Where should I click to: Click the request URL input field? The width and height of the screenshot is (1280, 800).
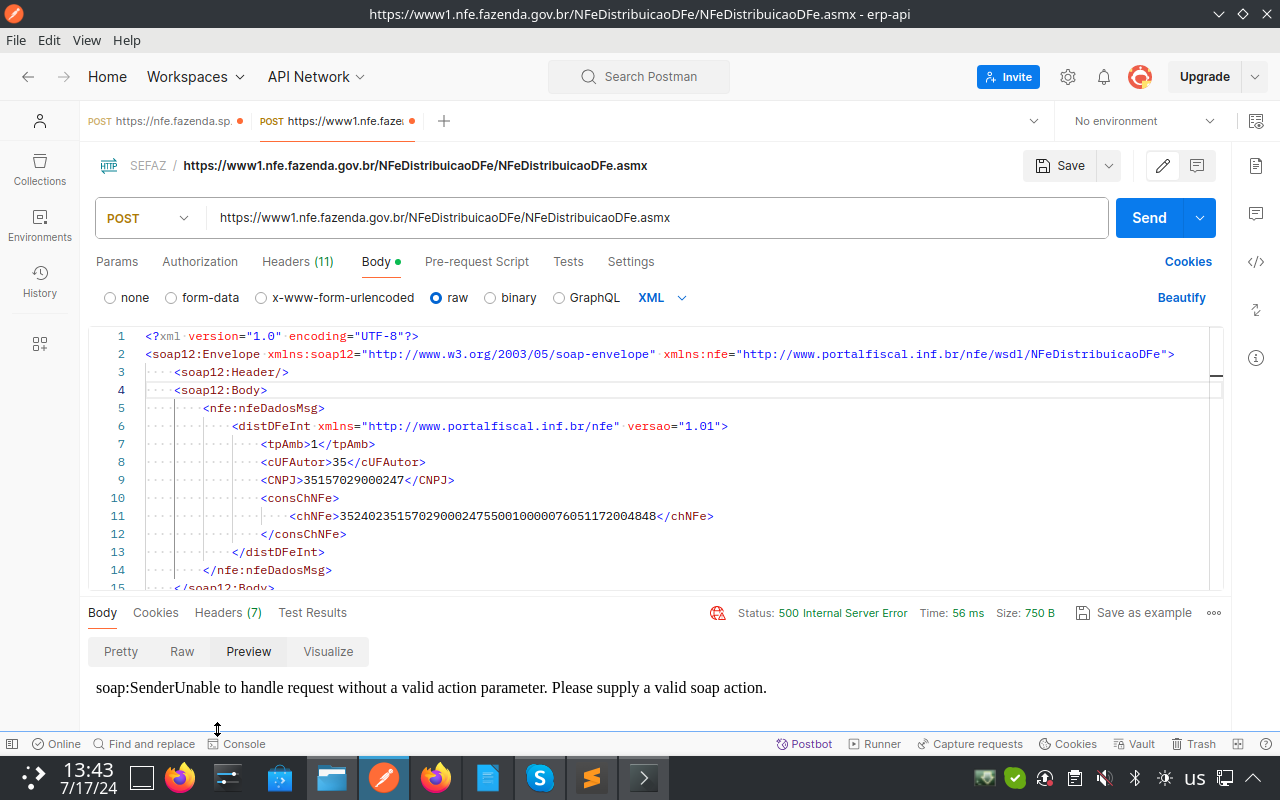[657, 218]
